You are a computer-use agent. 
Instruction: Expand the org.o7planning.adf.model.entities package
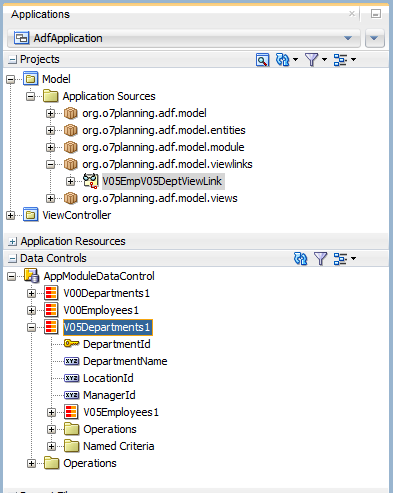pyautogui.click(x=50, y=130)
